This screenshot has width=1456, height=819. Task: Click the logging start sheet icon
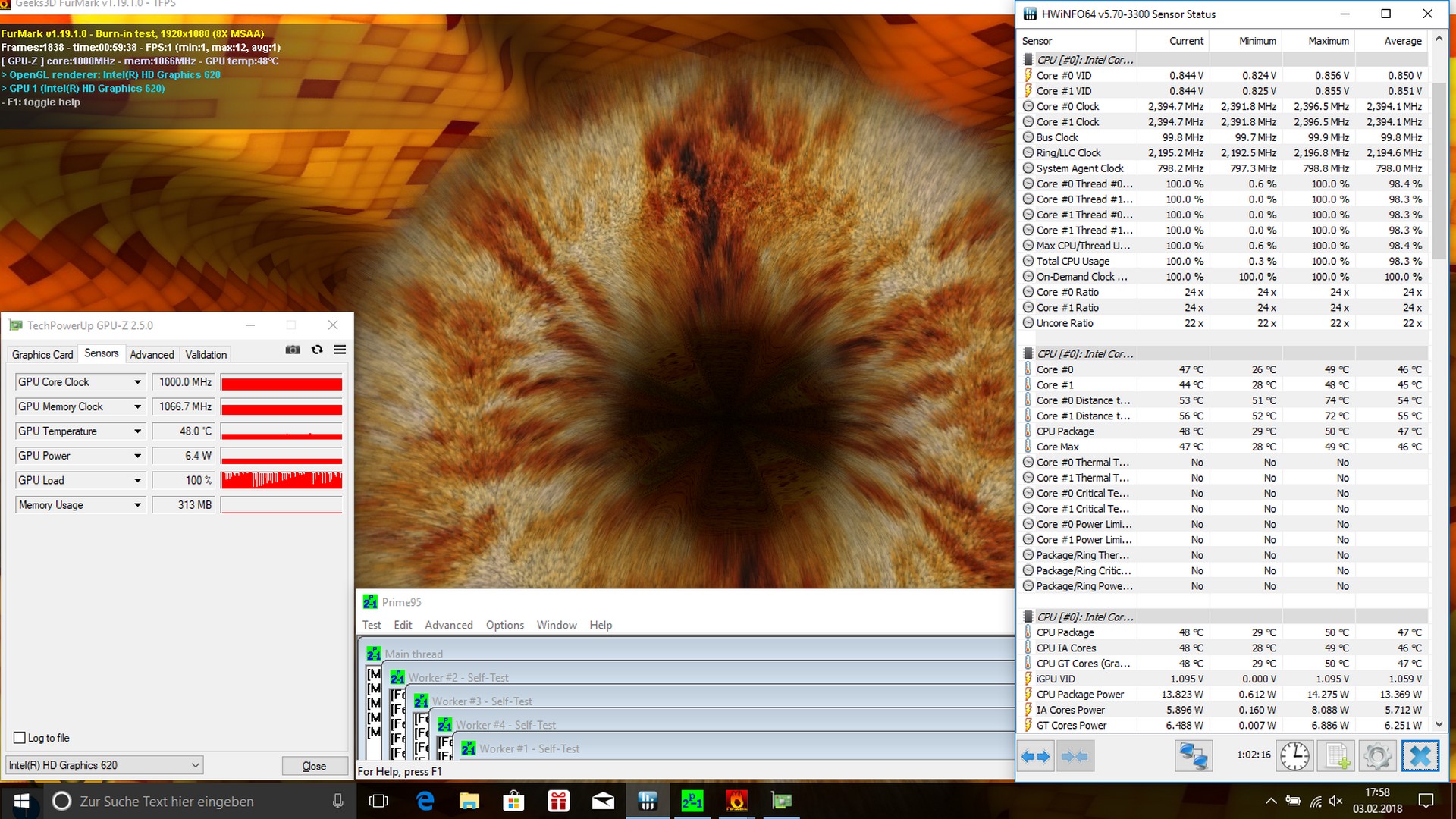pyautogui.click(x=1336, y=756)
